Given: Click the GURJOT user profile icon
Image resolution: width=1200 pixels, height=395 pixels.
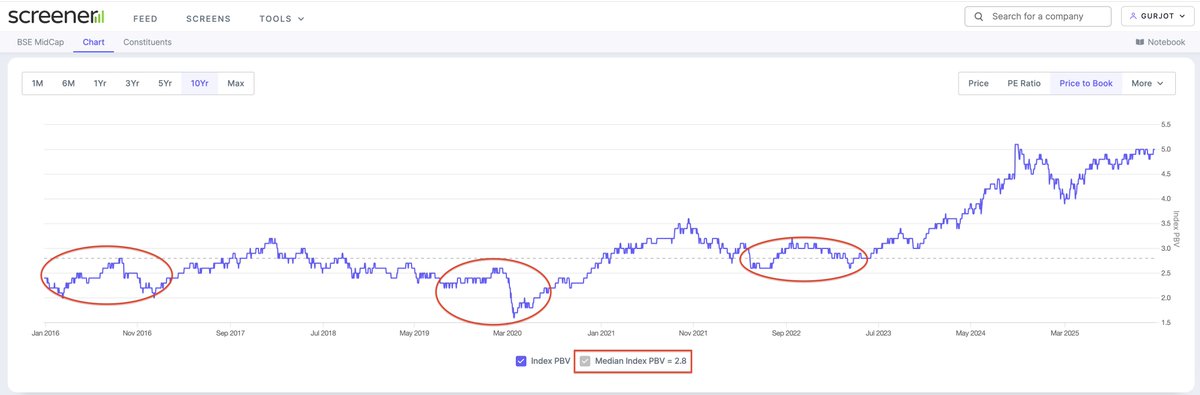Looking at the screenshot, I should pos(1133,17).
